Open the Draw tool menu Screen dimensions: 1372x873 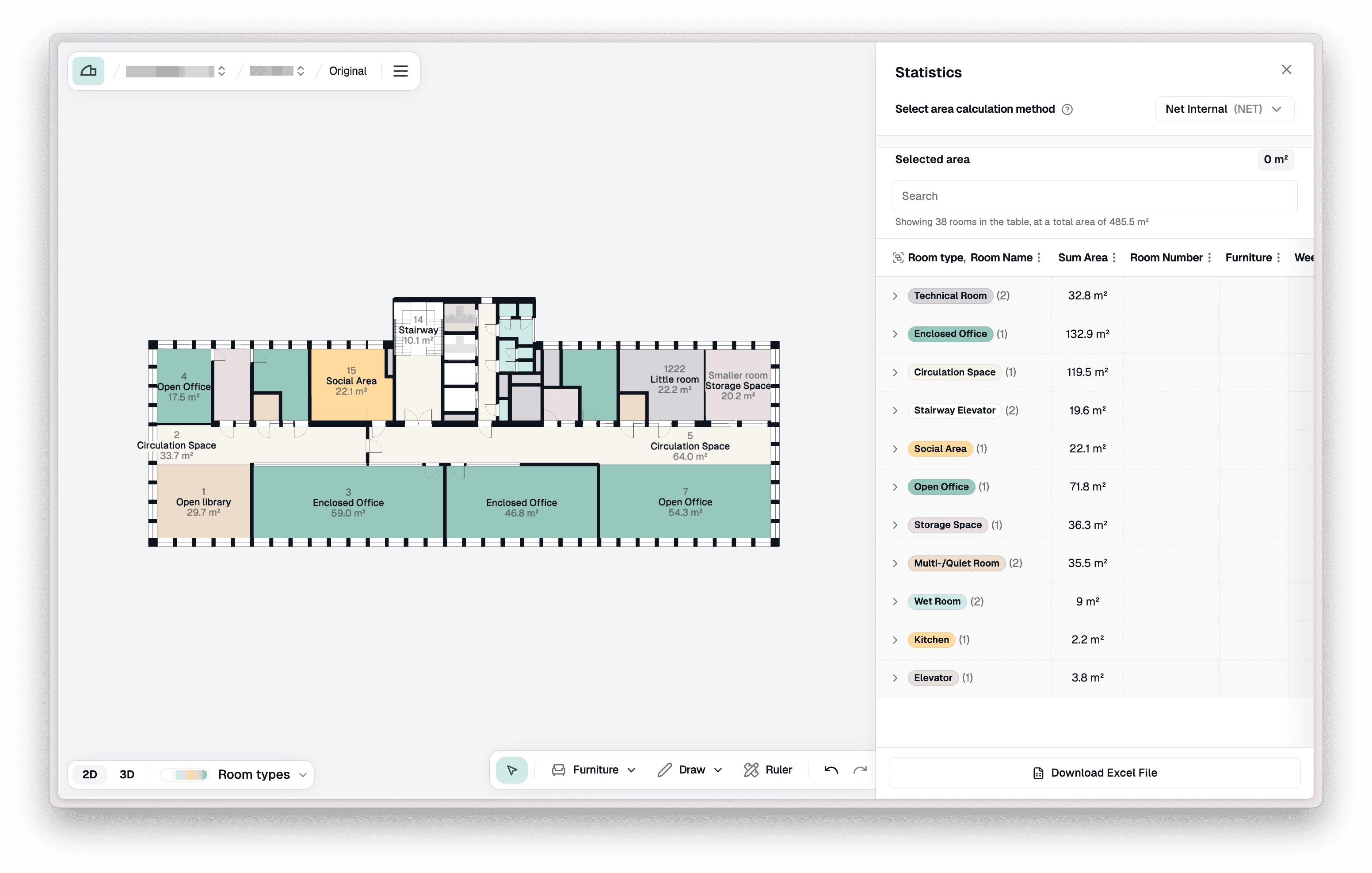pyautogui.click(x=690, y=770)
